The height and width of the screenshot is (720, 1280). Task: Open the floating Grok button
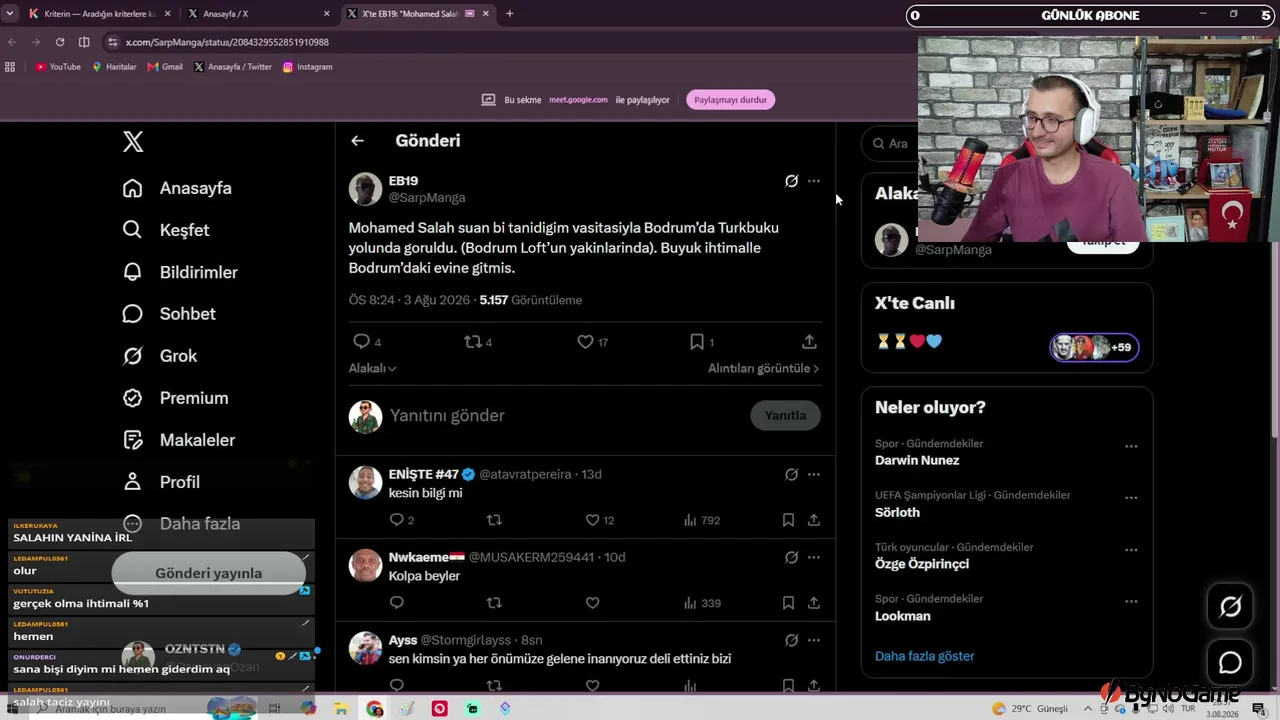[1230, 606]
